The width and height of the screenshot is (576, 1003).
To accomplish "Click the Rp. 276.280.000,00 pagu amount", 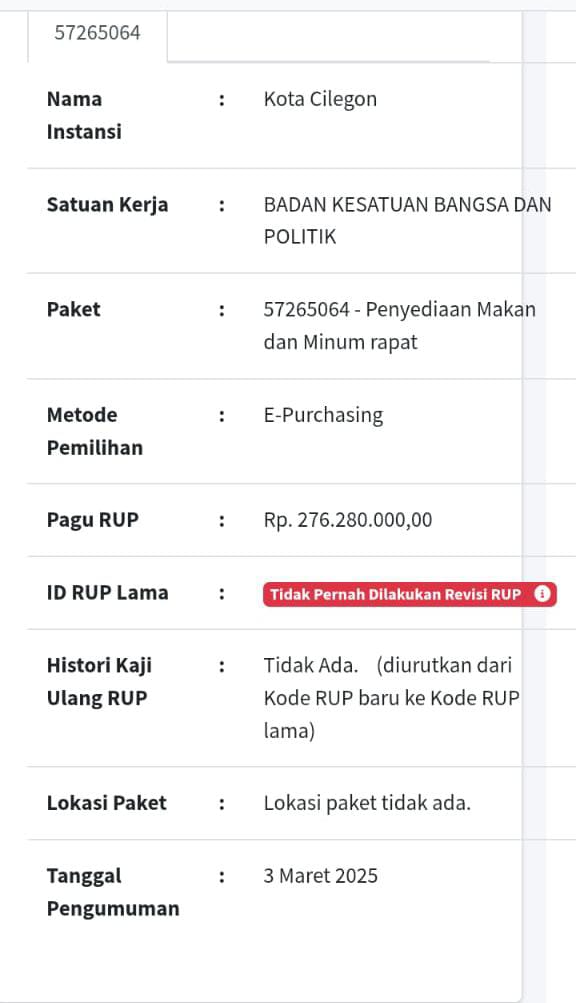I will pyautogui.click(x=348, y=520).
